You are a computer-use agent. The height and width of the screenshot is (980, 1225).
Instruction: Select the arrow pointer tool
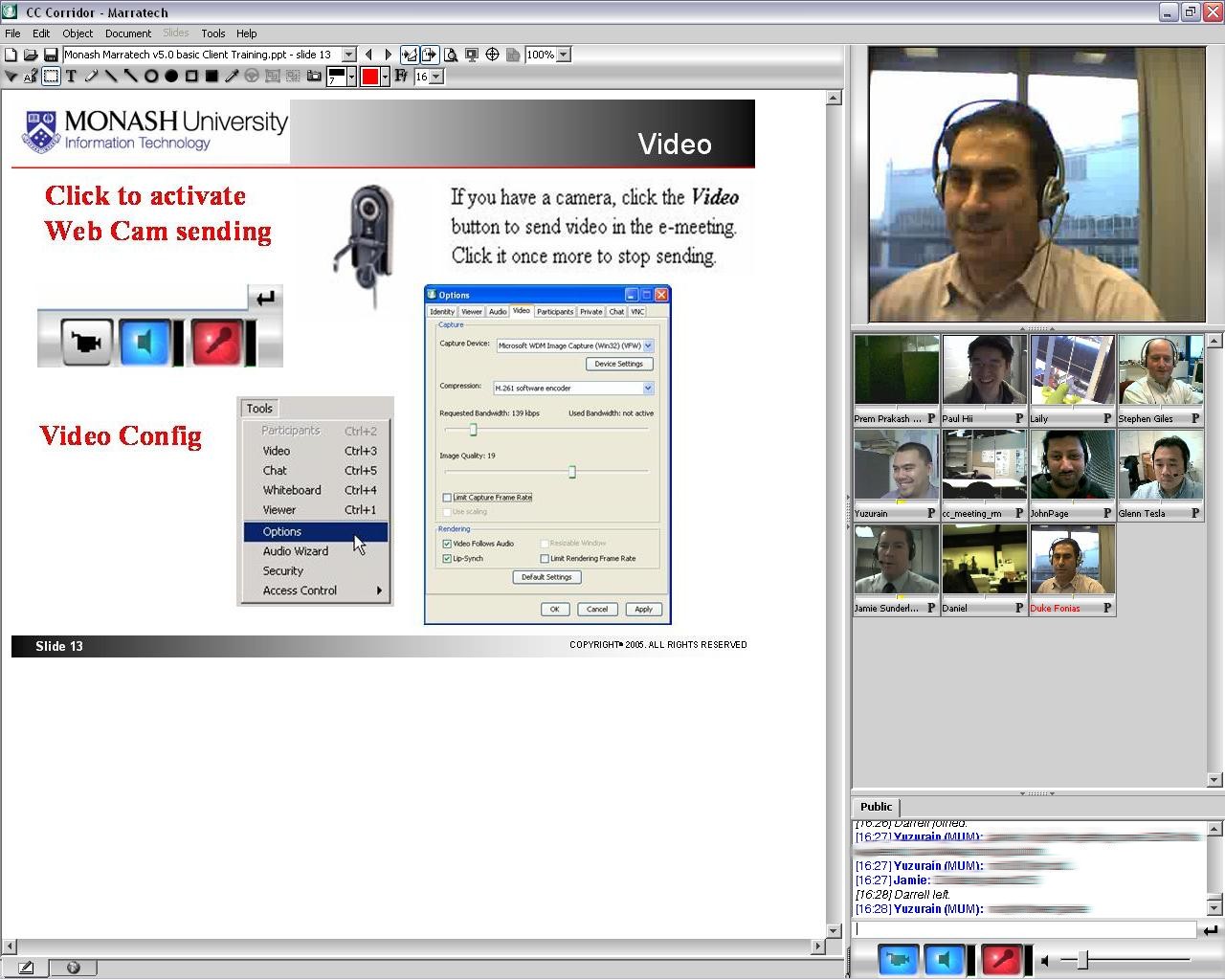click(11, 76)
